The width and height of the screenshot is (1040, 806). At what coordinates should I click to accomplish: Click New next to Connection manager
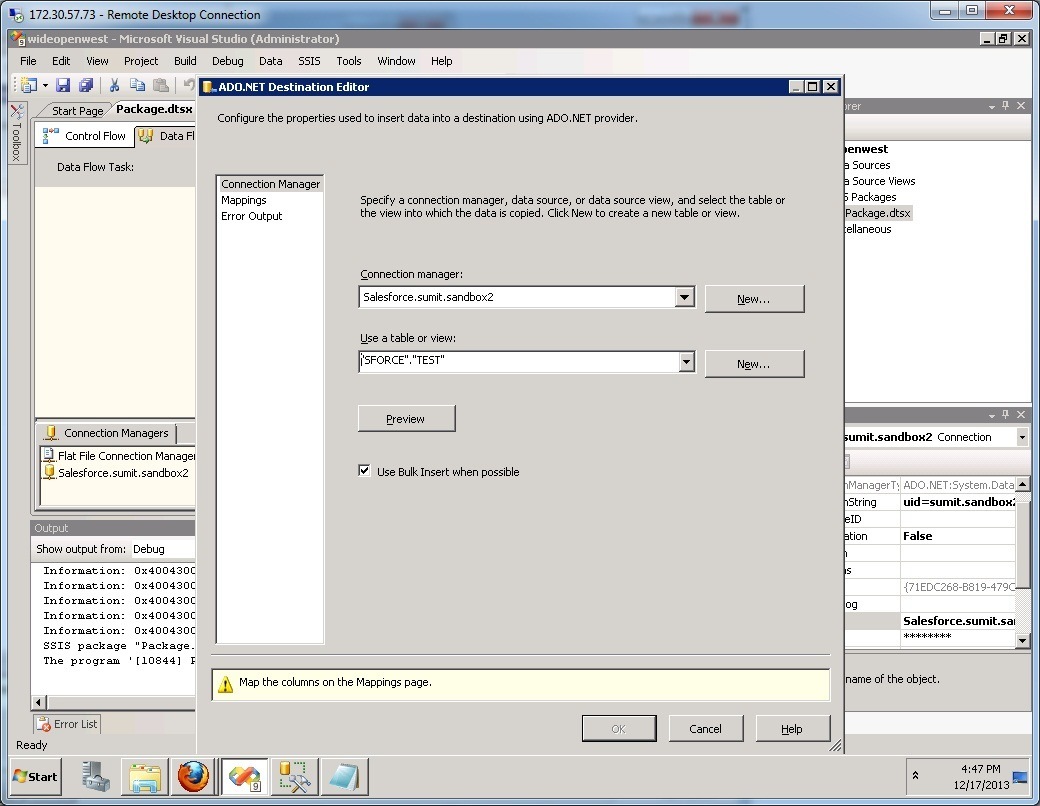point(755,298)
